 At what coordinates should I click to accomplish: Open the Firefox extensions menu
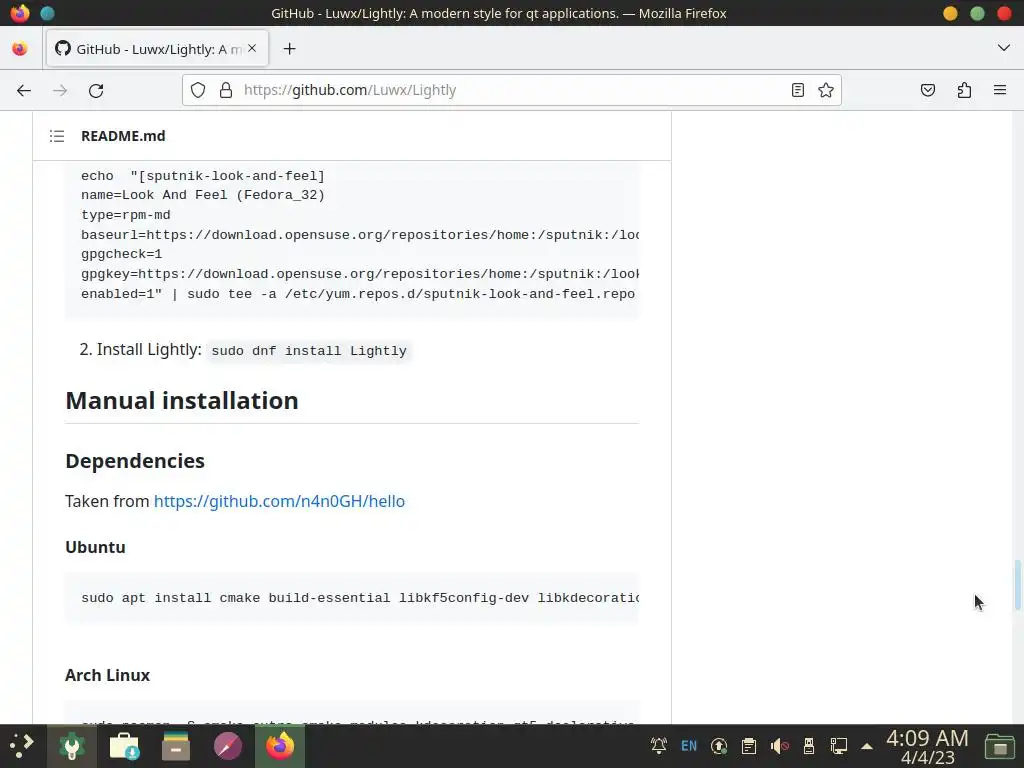(964, 90)
